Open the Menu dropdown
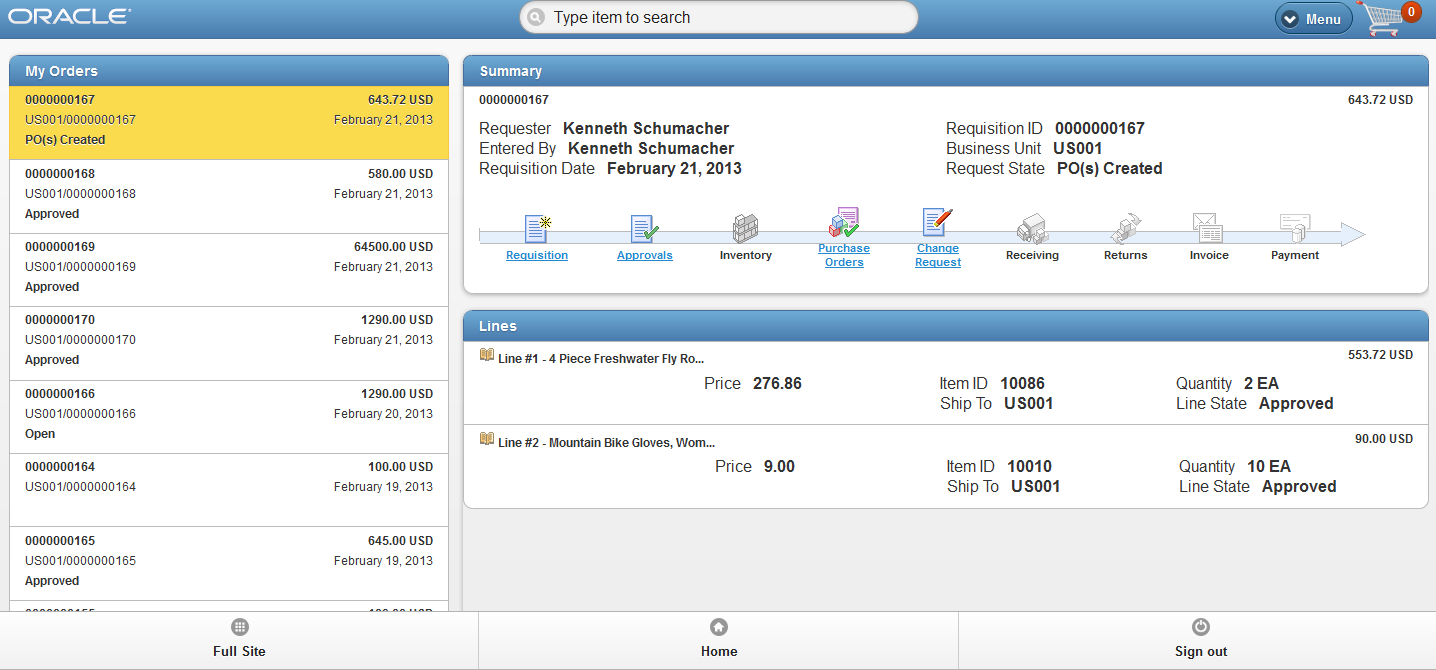Image resolution: width=1436 pixels, height=670 pixels. click(1313, 19)
